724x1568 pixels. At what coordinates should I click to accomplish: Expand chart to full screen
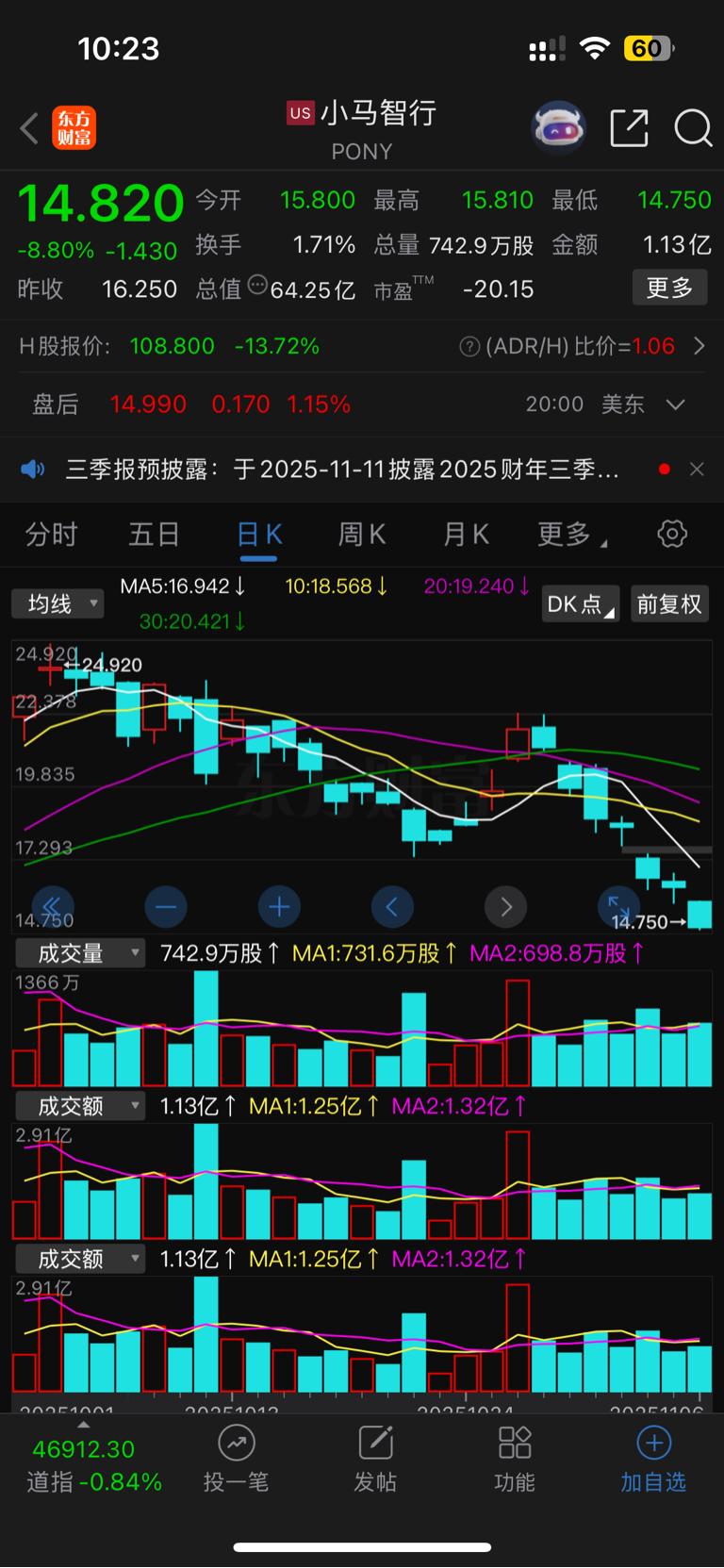[x=618, y=906]
